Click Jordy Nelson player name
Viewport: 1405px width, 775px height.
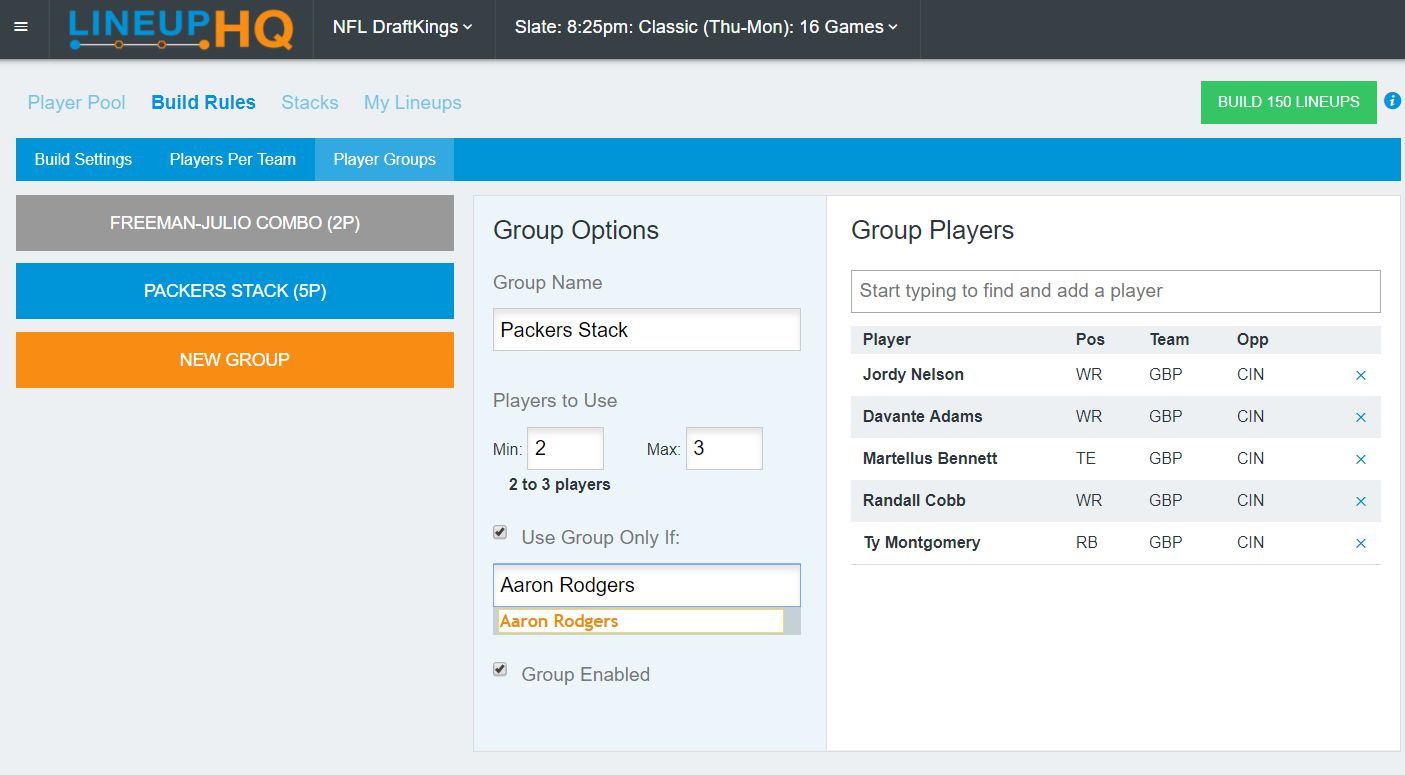(913, 375)
